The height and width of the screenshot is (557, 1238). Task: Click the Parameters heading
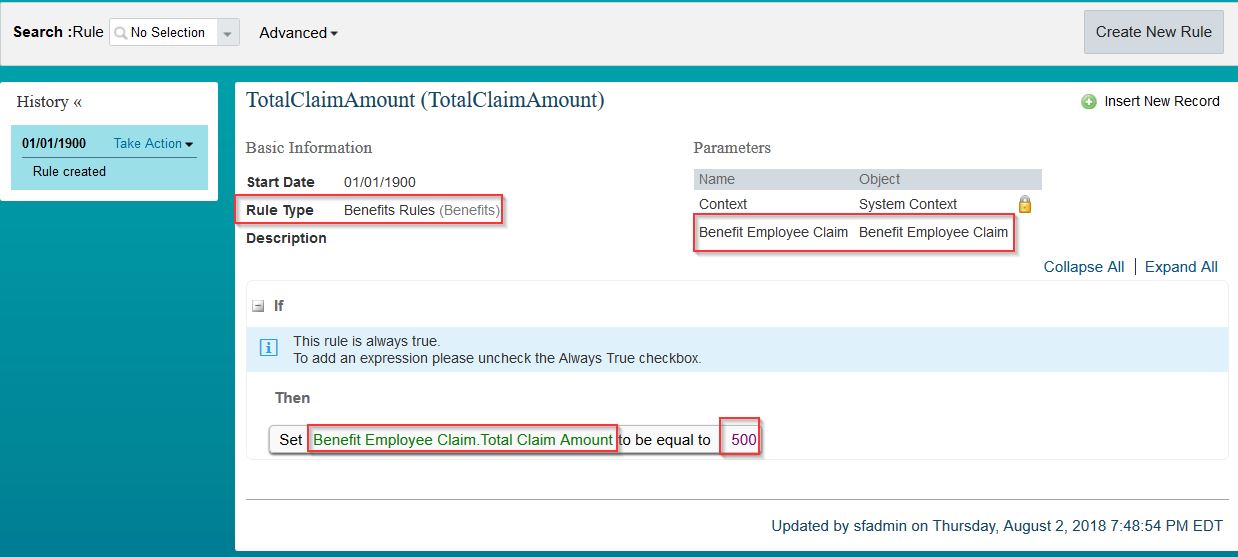732,148
